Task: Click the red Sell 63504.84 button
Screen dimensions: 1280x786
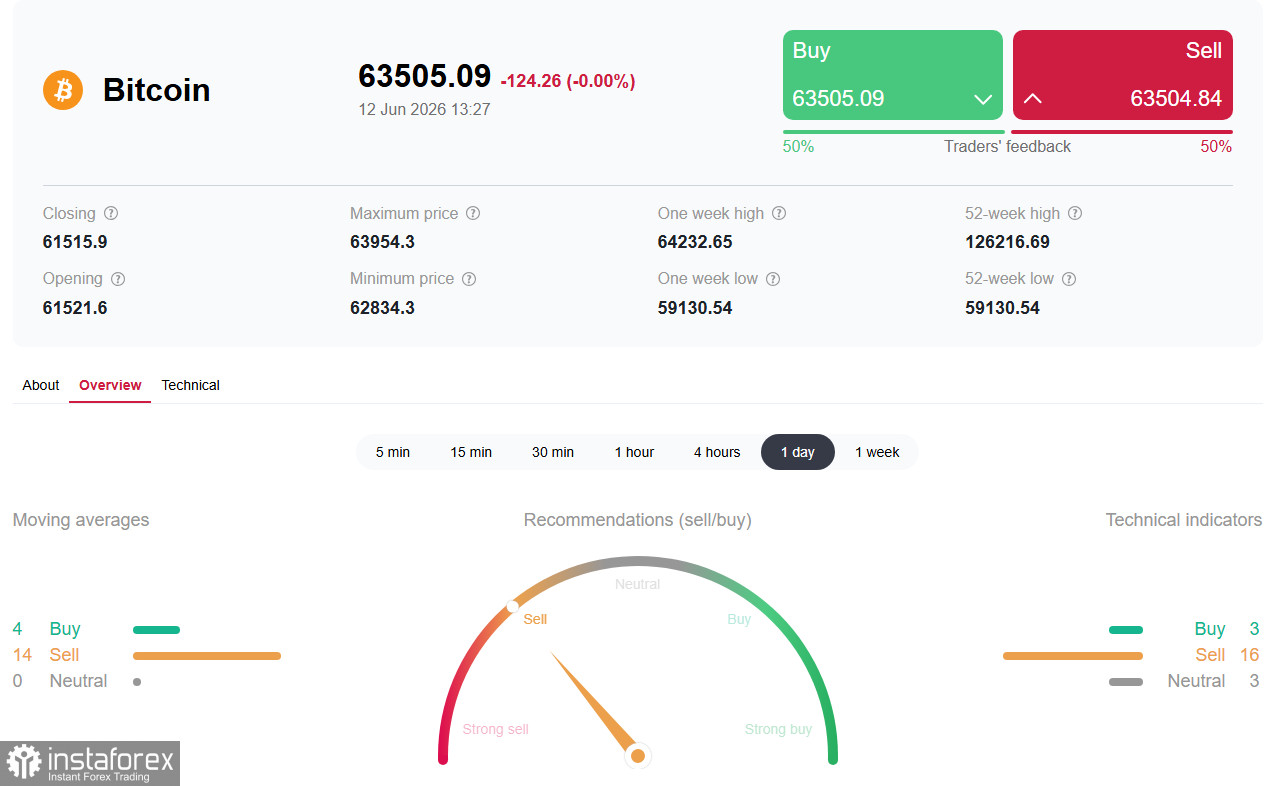Action: [1123, 75]
